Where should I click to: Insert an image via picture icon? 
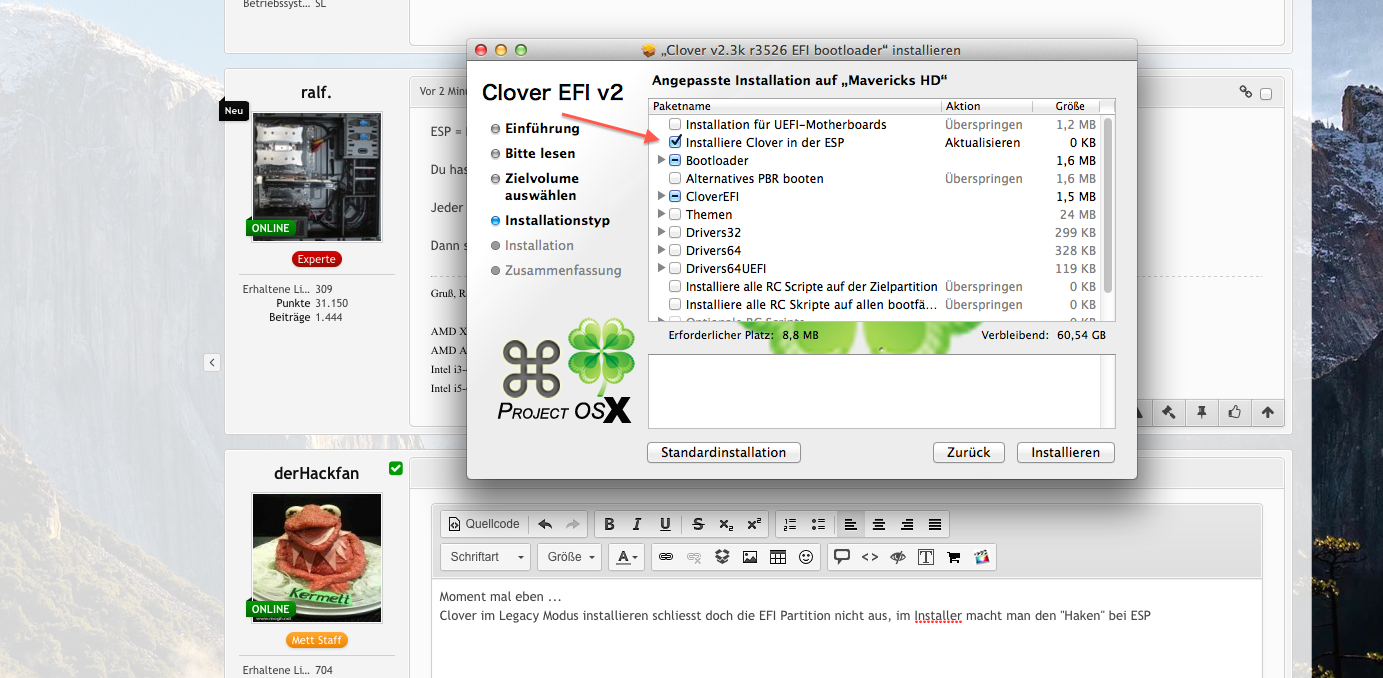[750, 557]
